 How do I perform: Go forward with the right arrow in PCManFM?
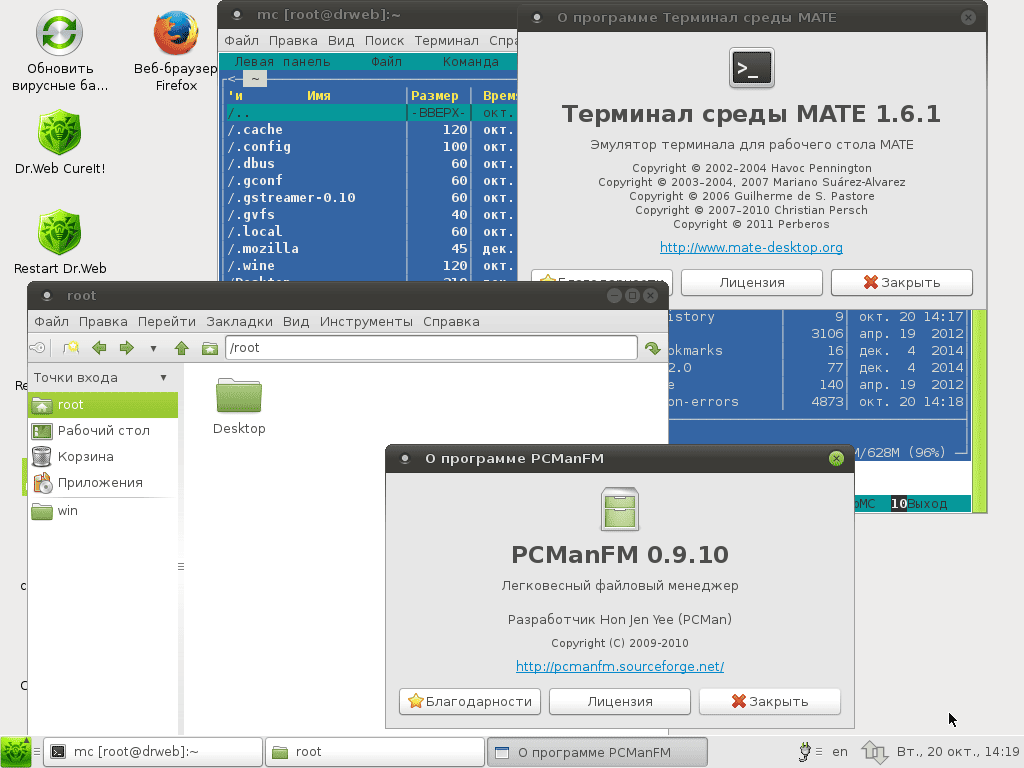(127, 348)
